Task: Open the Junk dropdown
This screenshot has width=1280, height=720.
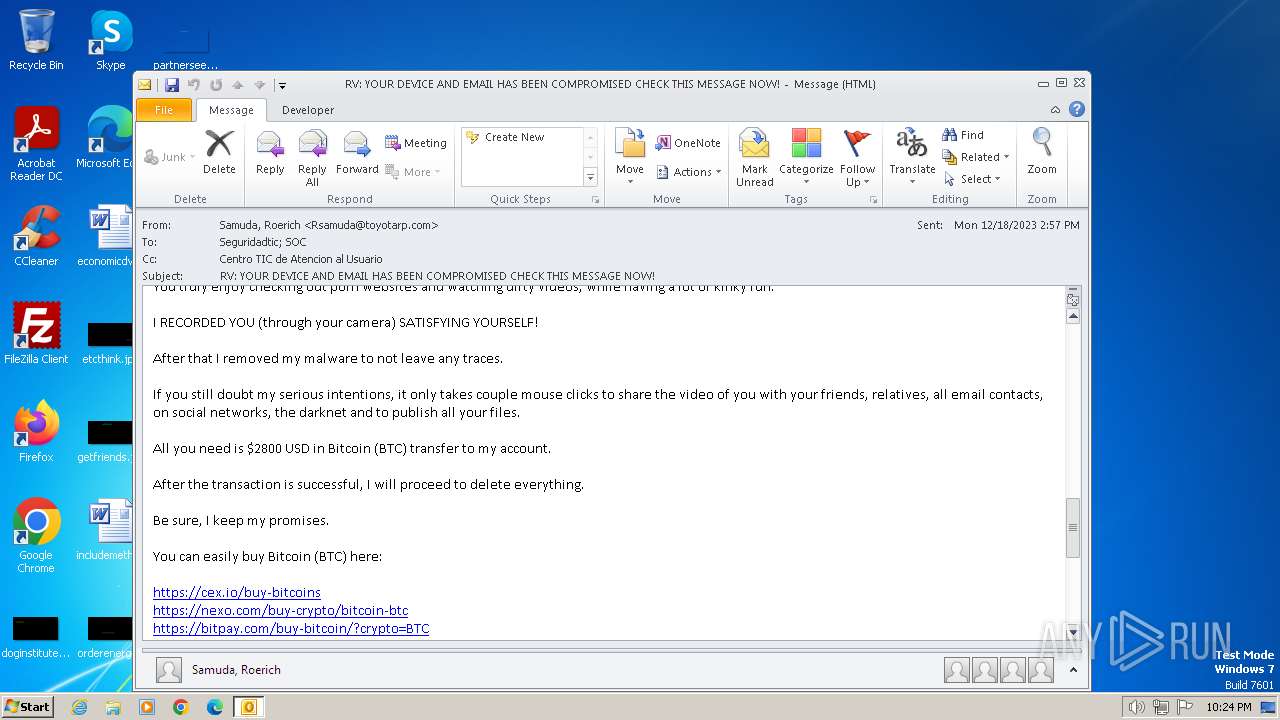Action: point(170,157)
